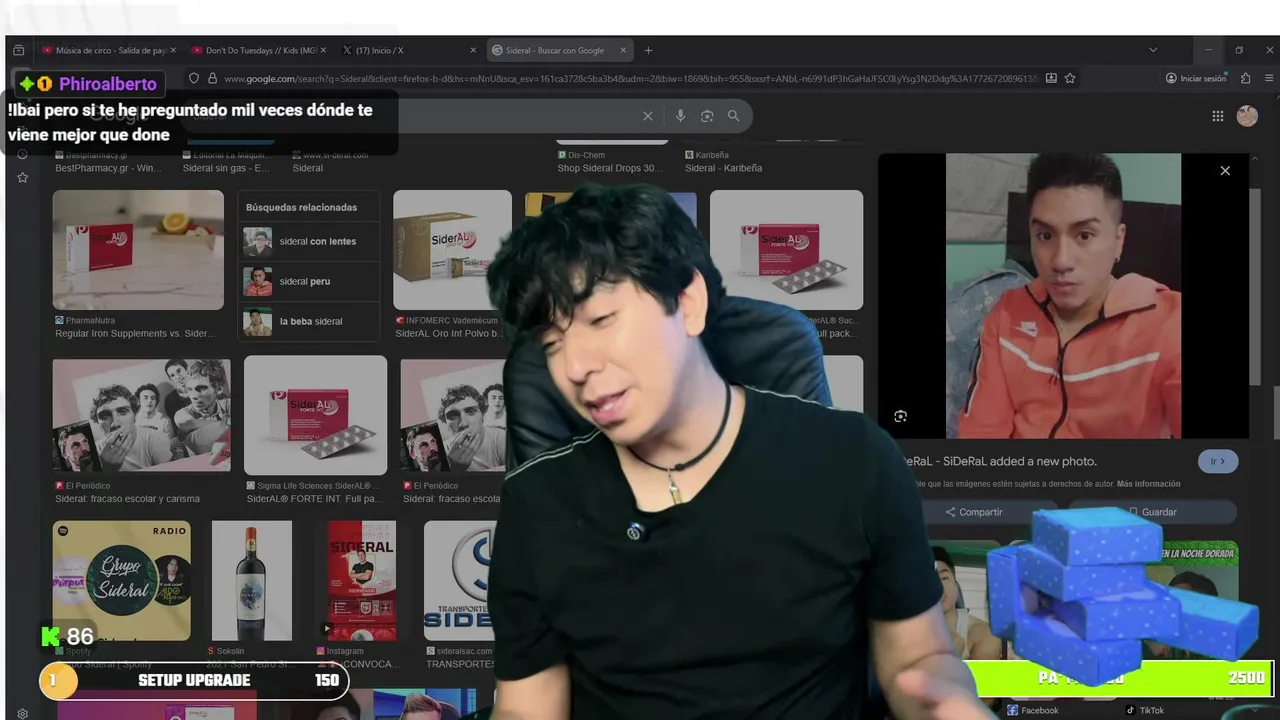Open Sokolin wine bottle thumbnail
Image resolution: width=1280 pixels, height=720 pixels.
pyautogui.click(x=252, y=580)
